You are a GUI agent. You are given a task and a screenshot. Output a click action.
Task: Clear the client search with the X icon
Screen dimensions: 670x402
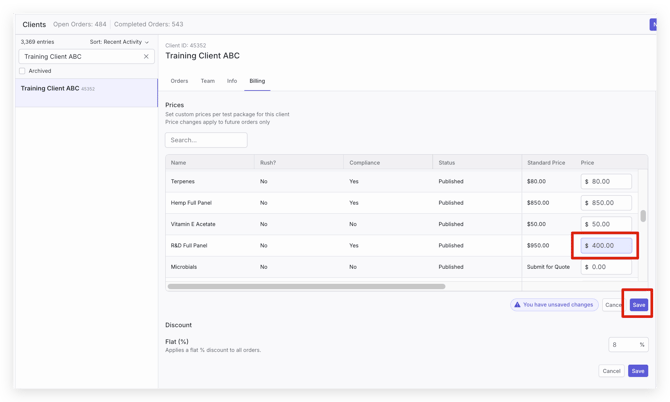coord(146,57)
